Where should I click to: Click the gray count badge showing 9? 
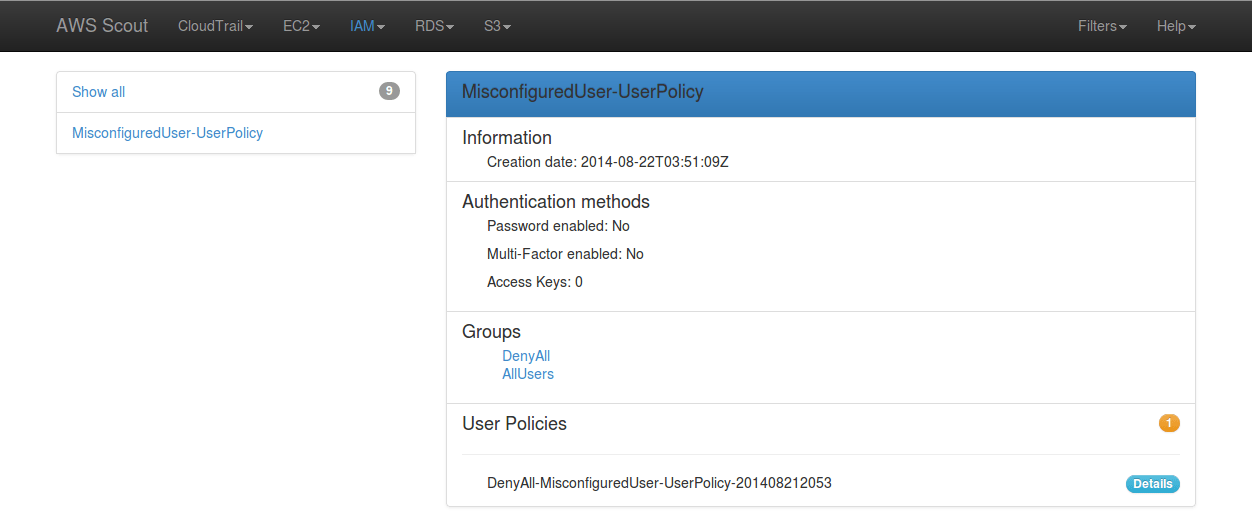pyautogui.click(x=389, y=92)
